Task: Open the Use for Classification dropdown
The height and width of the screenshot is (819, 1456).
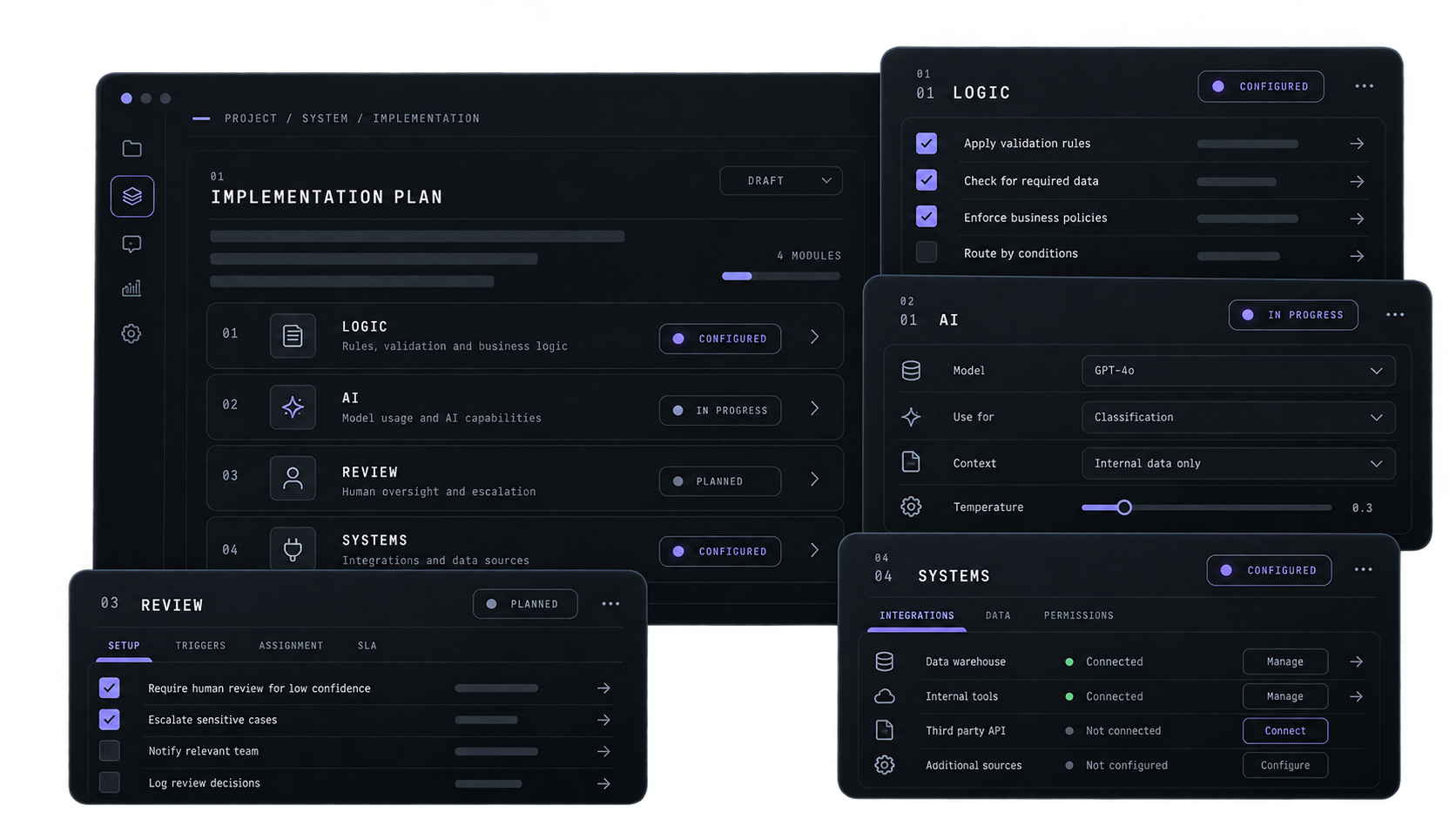Action: [1238, 417]
